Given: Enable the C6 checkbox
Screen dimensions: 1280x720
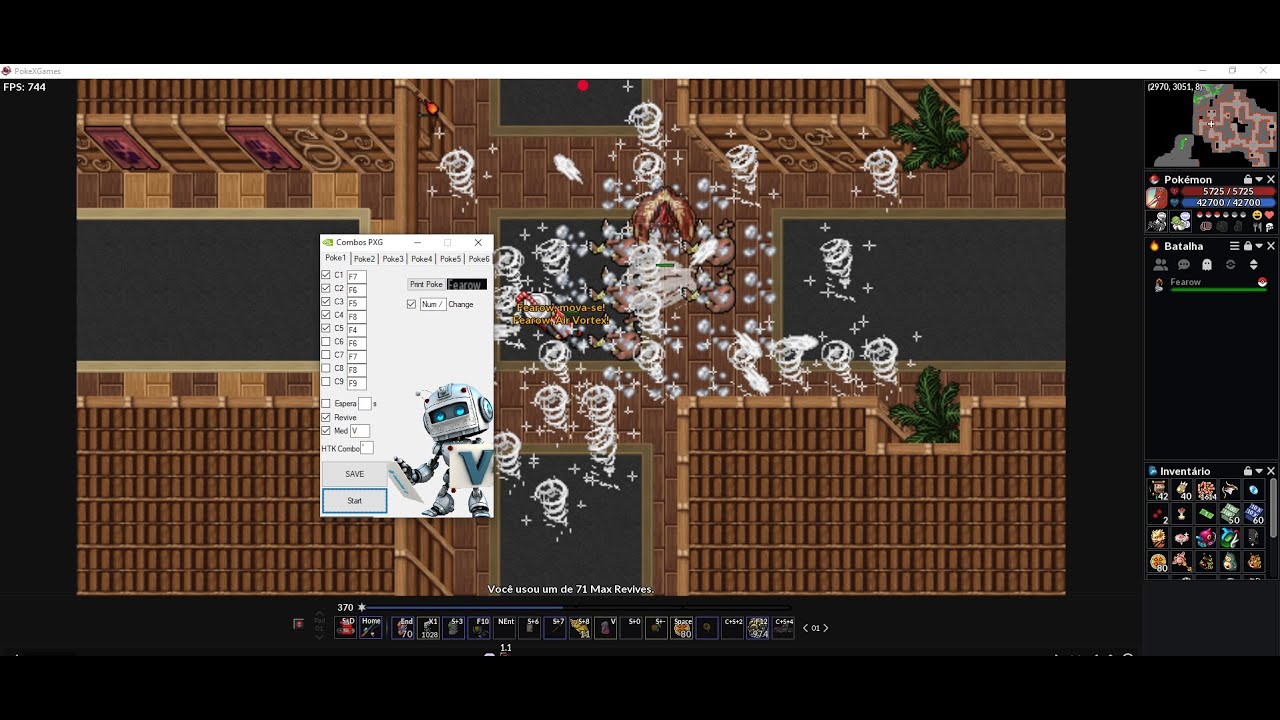Looking at the screenshot, I should click(326, 342).
